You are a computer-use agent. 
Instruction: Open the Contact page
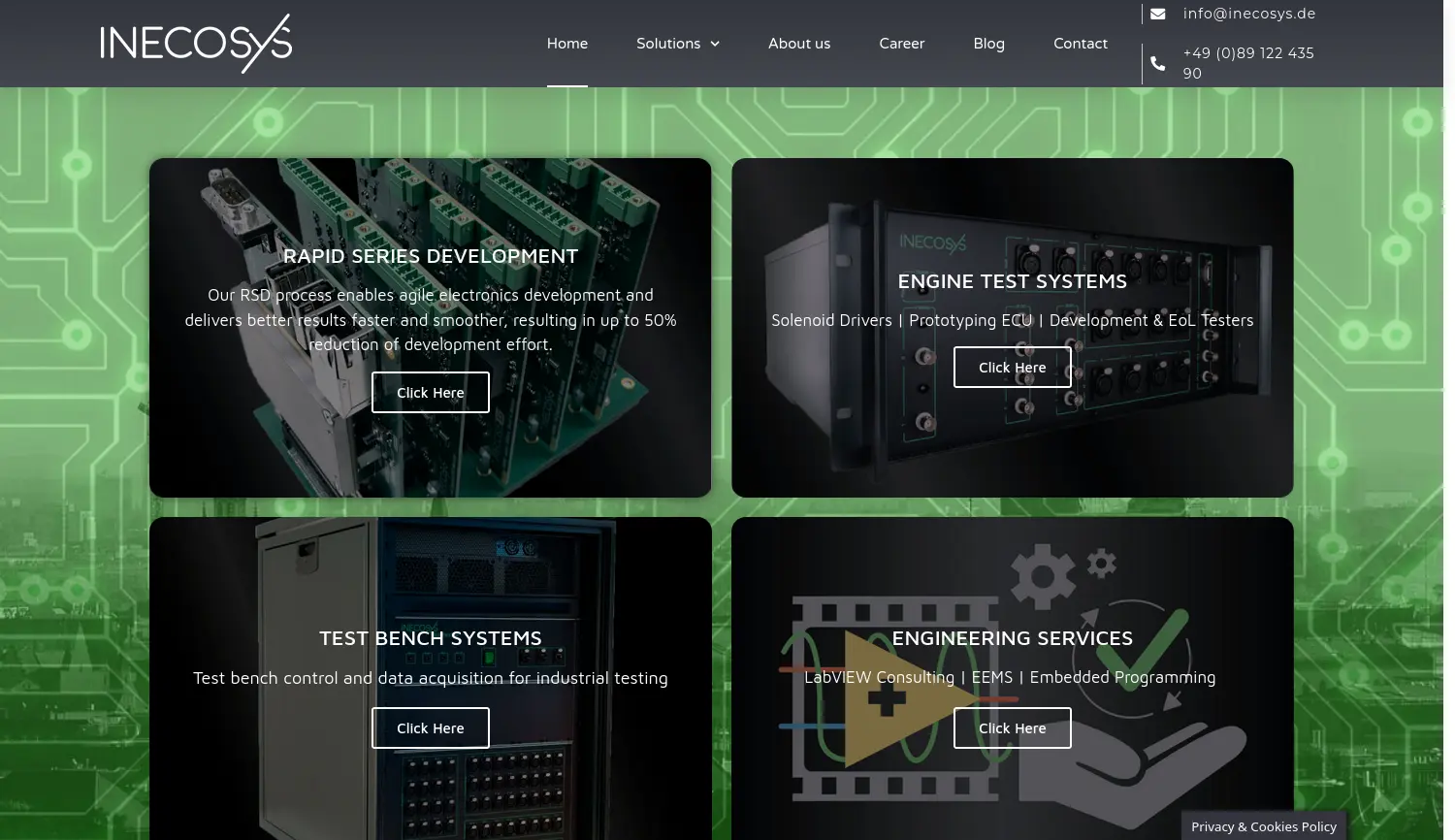[1080, 44]
